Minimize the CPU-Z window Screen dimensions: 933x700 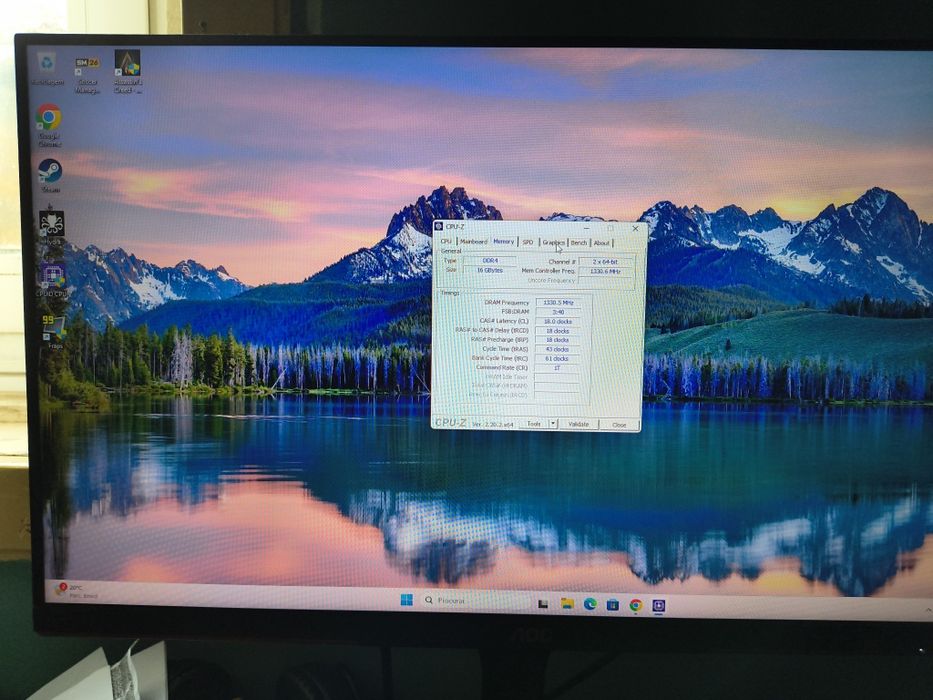pyautogui.click(x=587, y=227)
